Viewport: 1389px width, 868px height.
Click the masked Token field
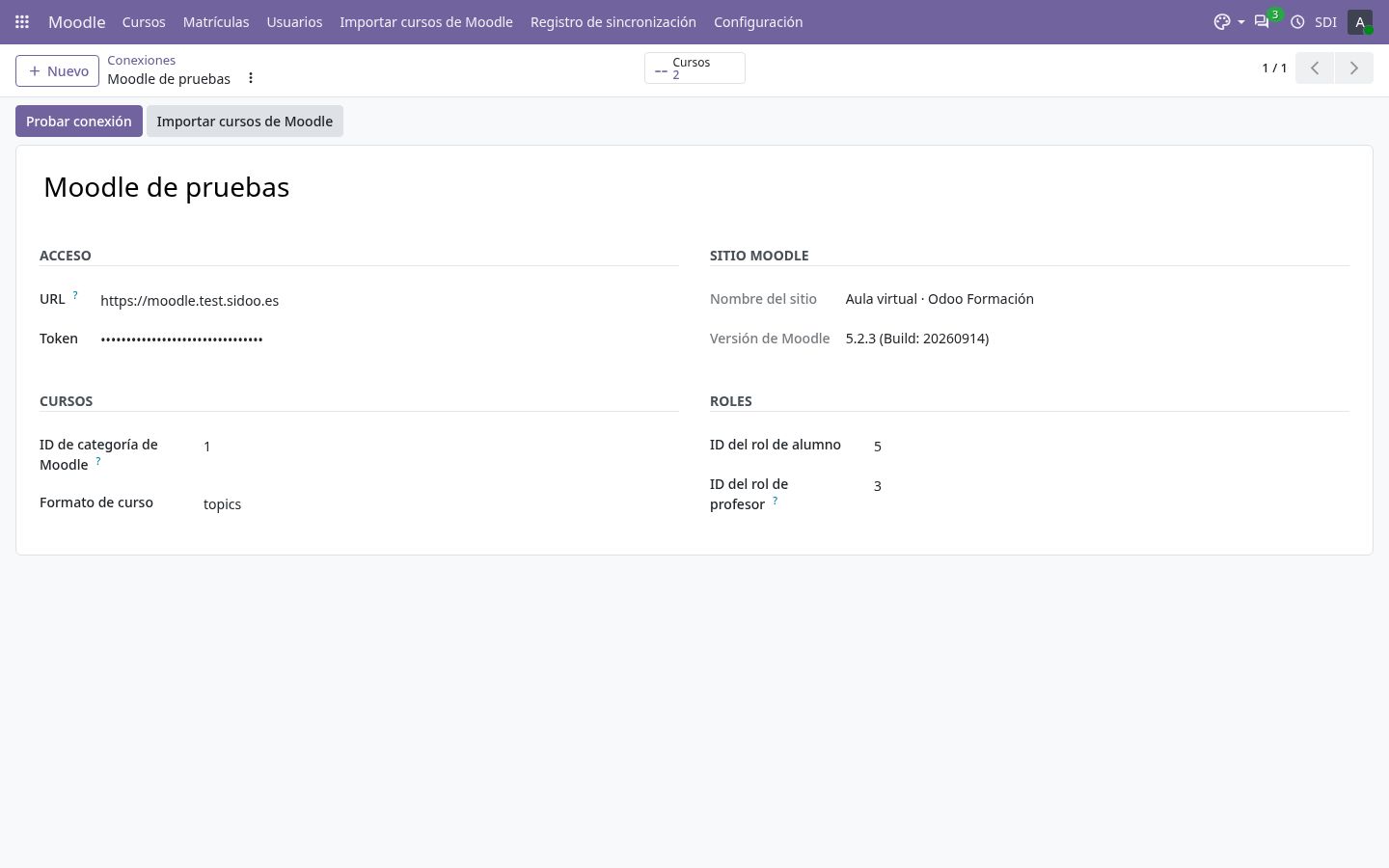pyautogui.click(x=390, y=339)
